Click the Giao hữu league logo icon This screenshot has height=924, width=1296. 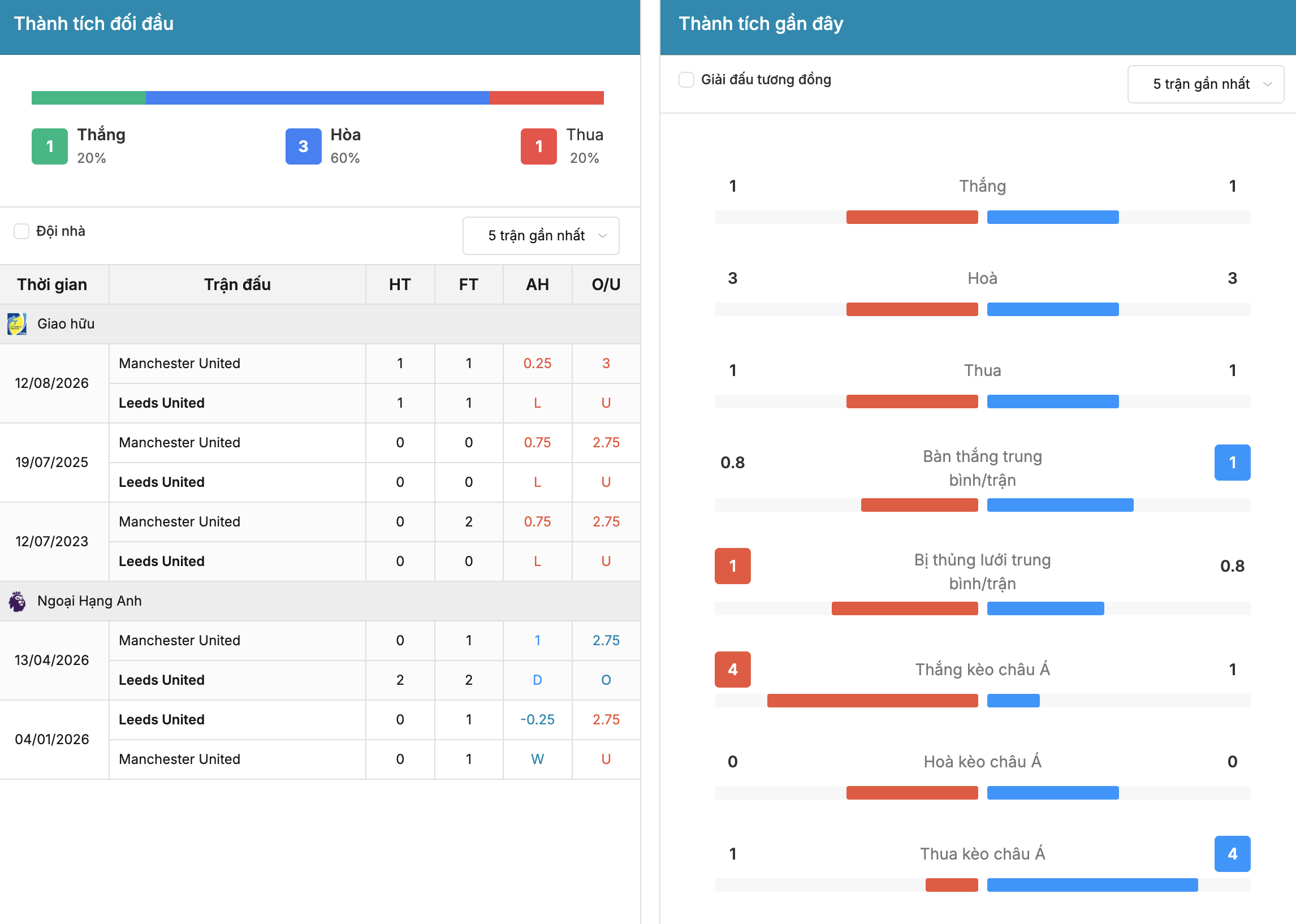point(17,324)
